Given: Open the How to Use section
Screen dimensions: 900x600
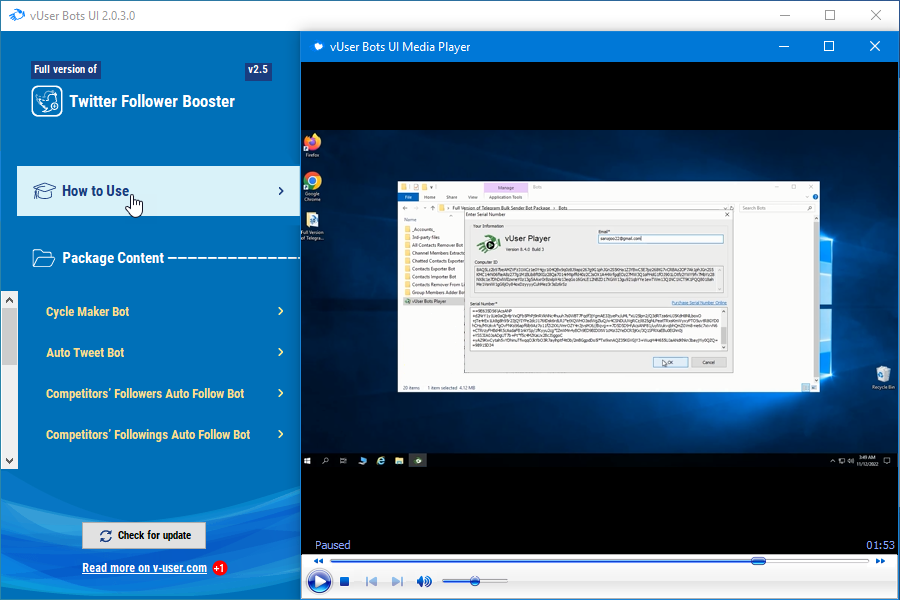Looking at the screenshot, I should click(x=158, y=191).
